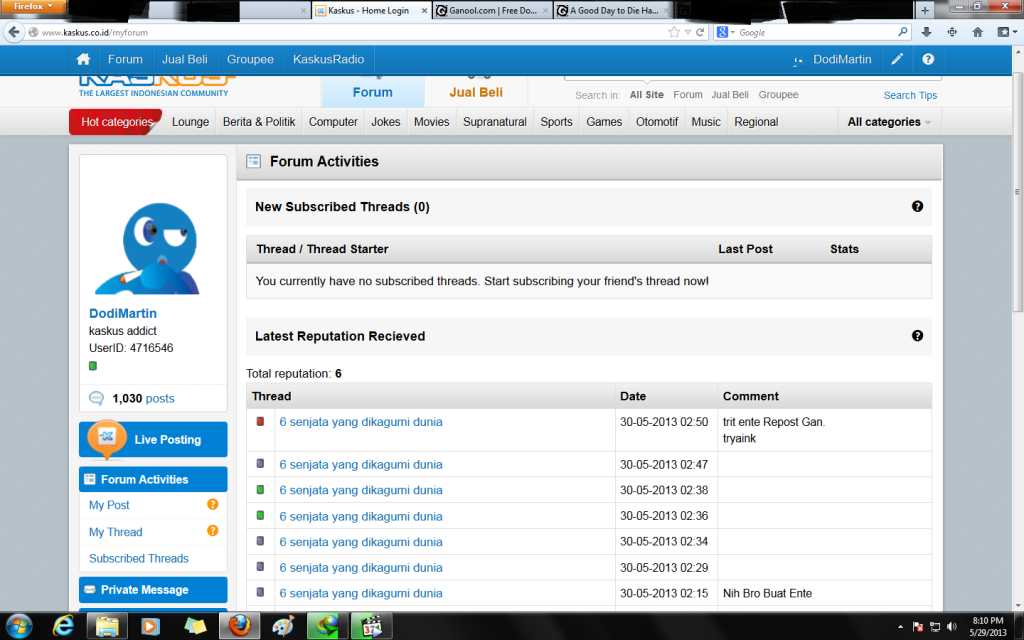Screen dimensions: 1024x640
Task: Click the pencil edit icon beside DodiMartin
Action: click(897, 59)
